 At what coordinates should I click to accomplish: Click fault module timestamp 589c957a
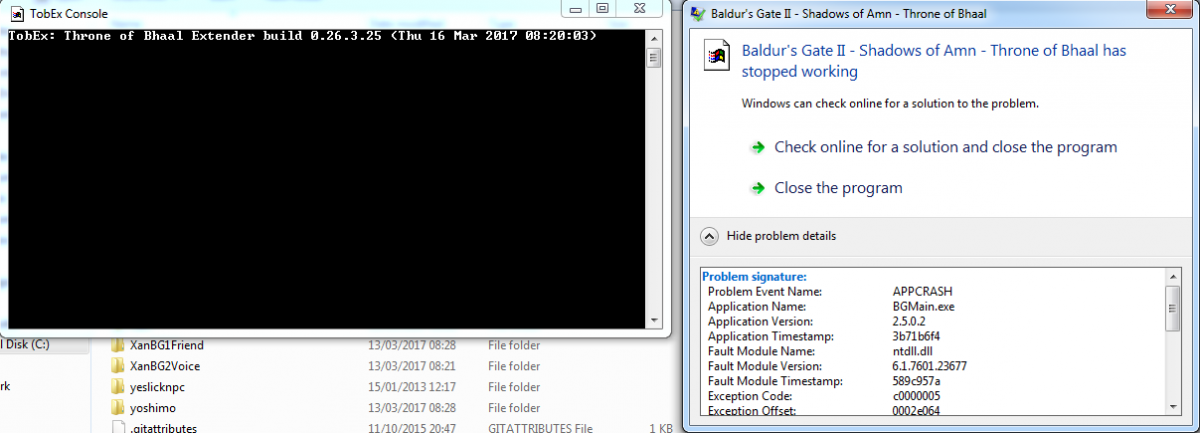click(918, 382)
